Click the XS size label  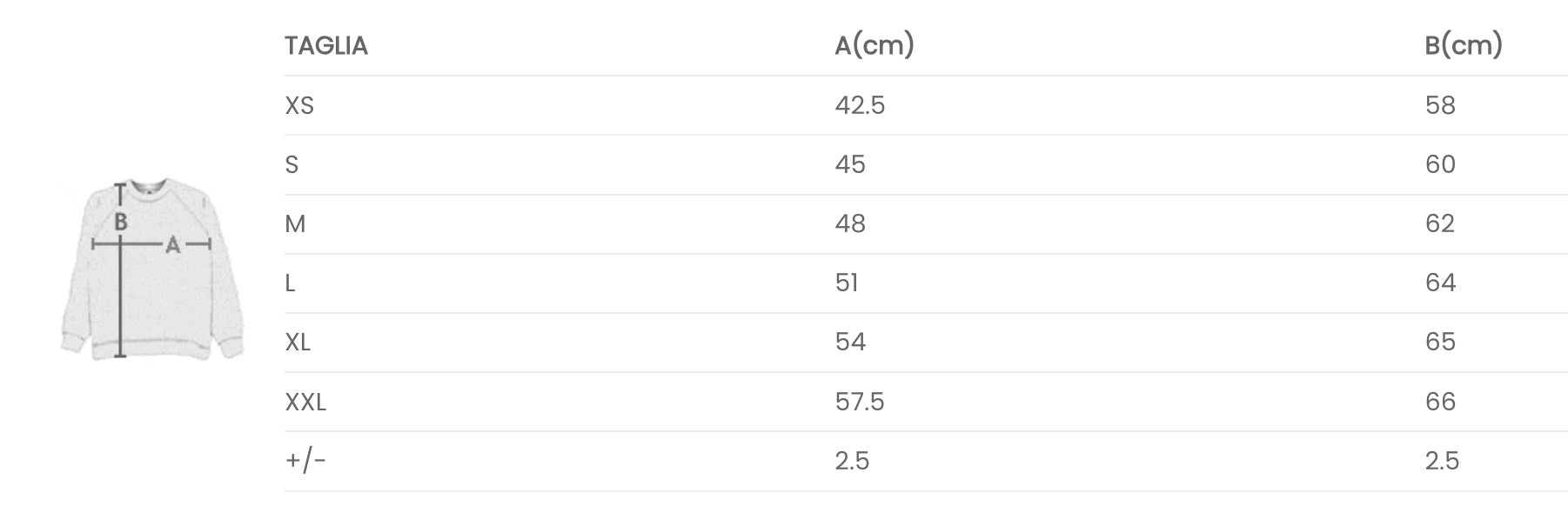pyautogui.click(x=299, y=105)
